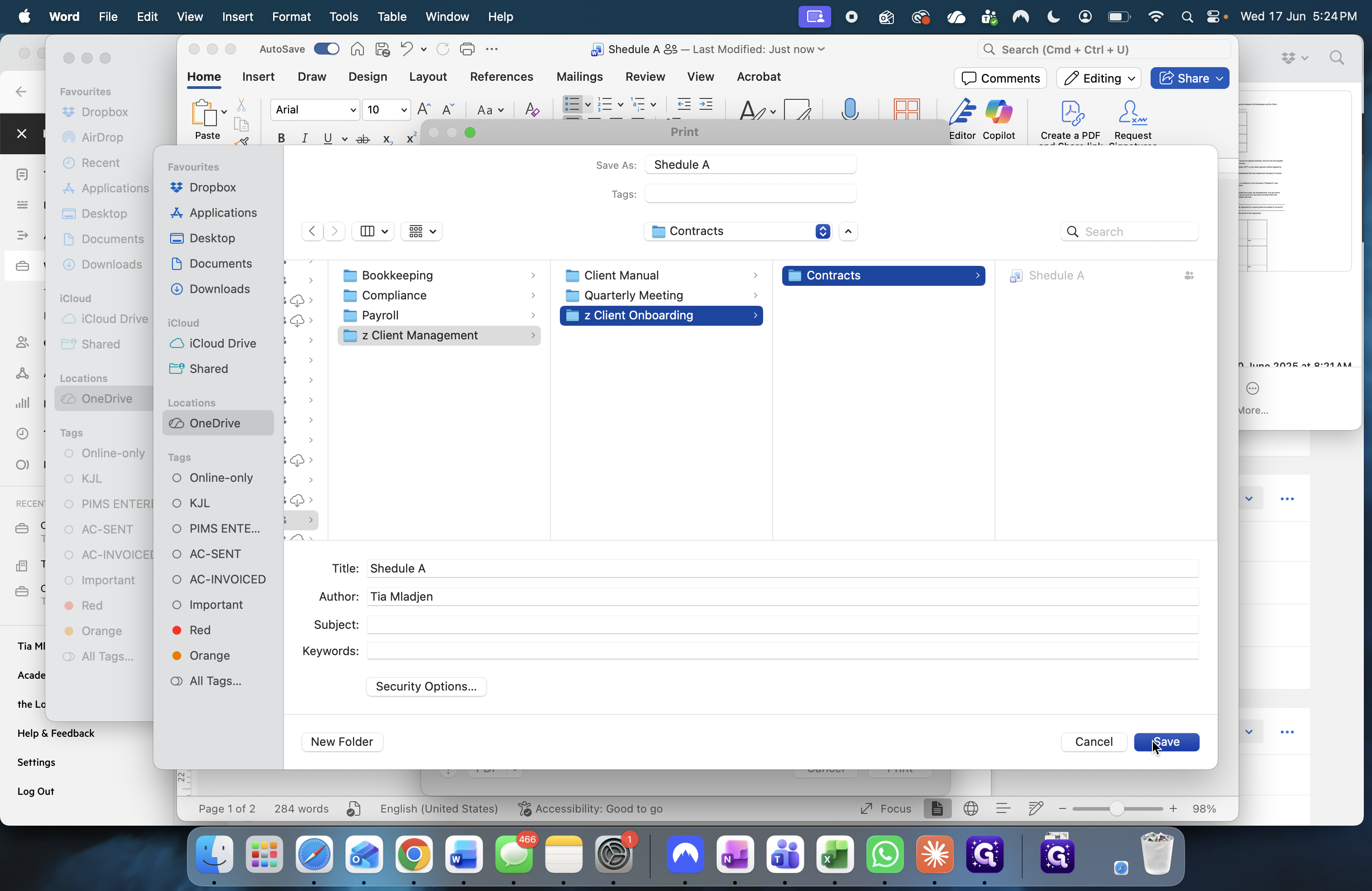Open WhatsApp from the dock
Viewport: 1372px width, 891px height.
[x=885, y=854]
